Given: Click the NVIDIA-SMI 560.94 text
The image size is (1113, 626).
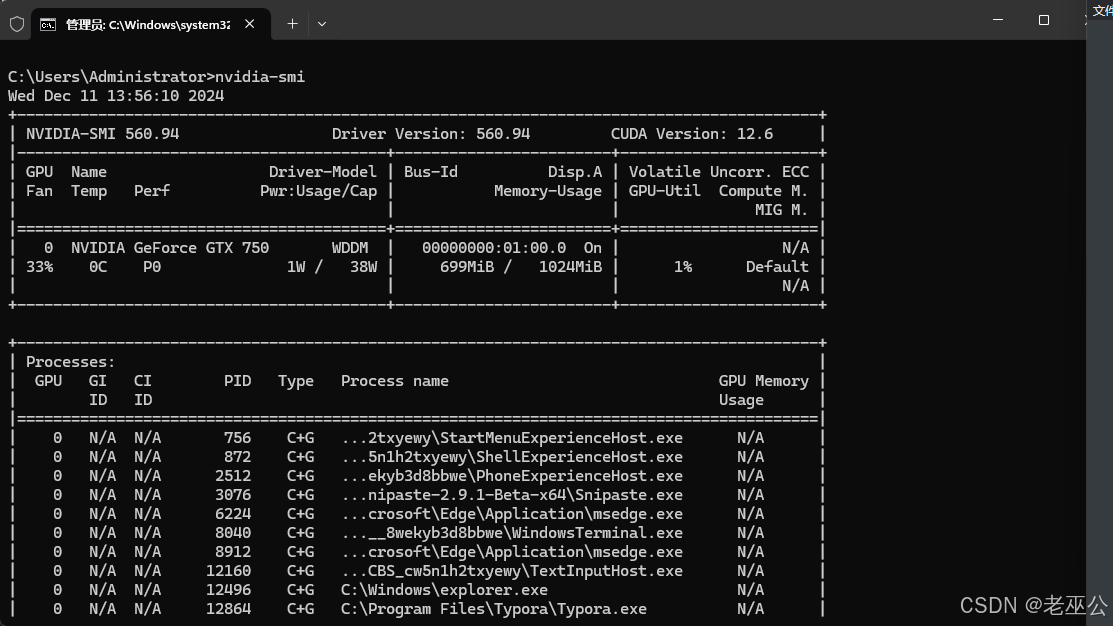Looking at the screenshot, I should point(102,133).
